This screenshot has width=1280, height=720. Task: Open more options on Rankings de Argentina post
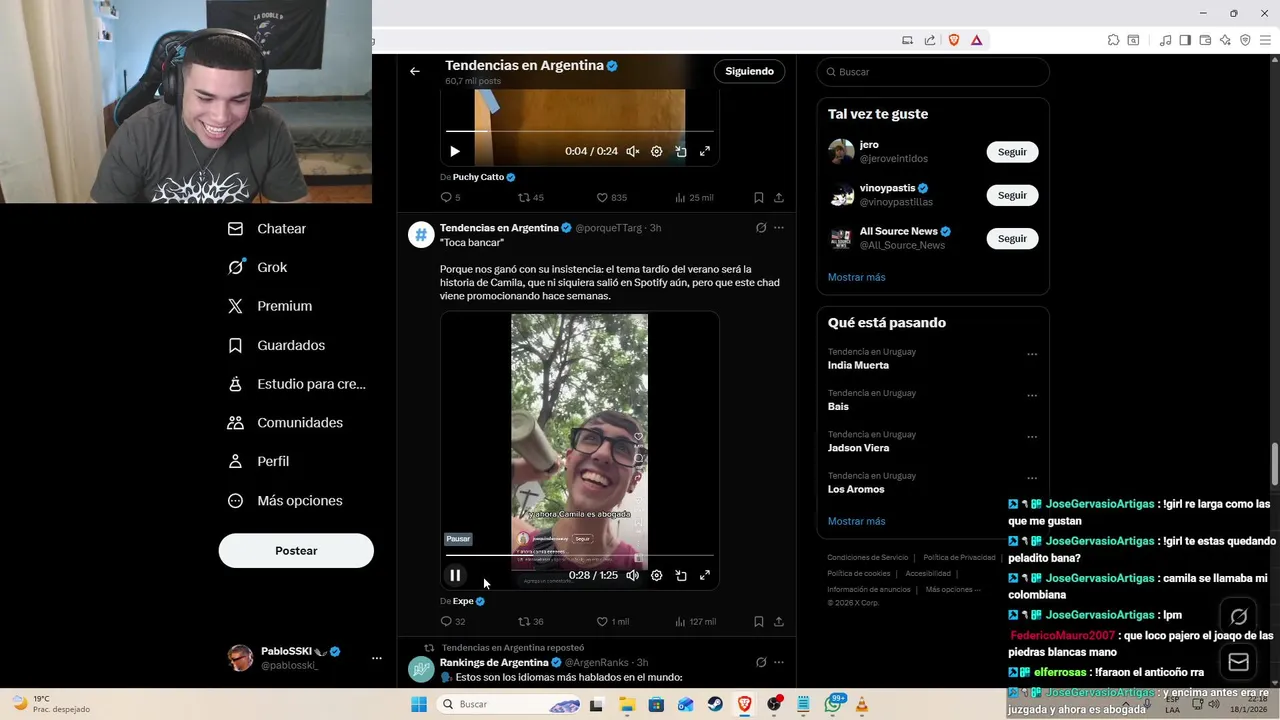tap(779, 662)
